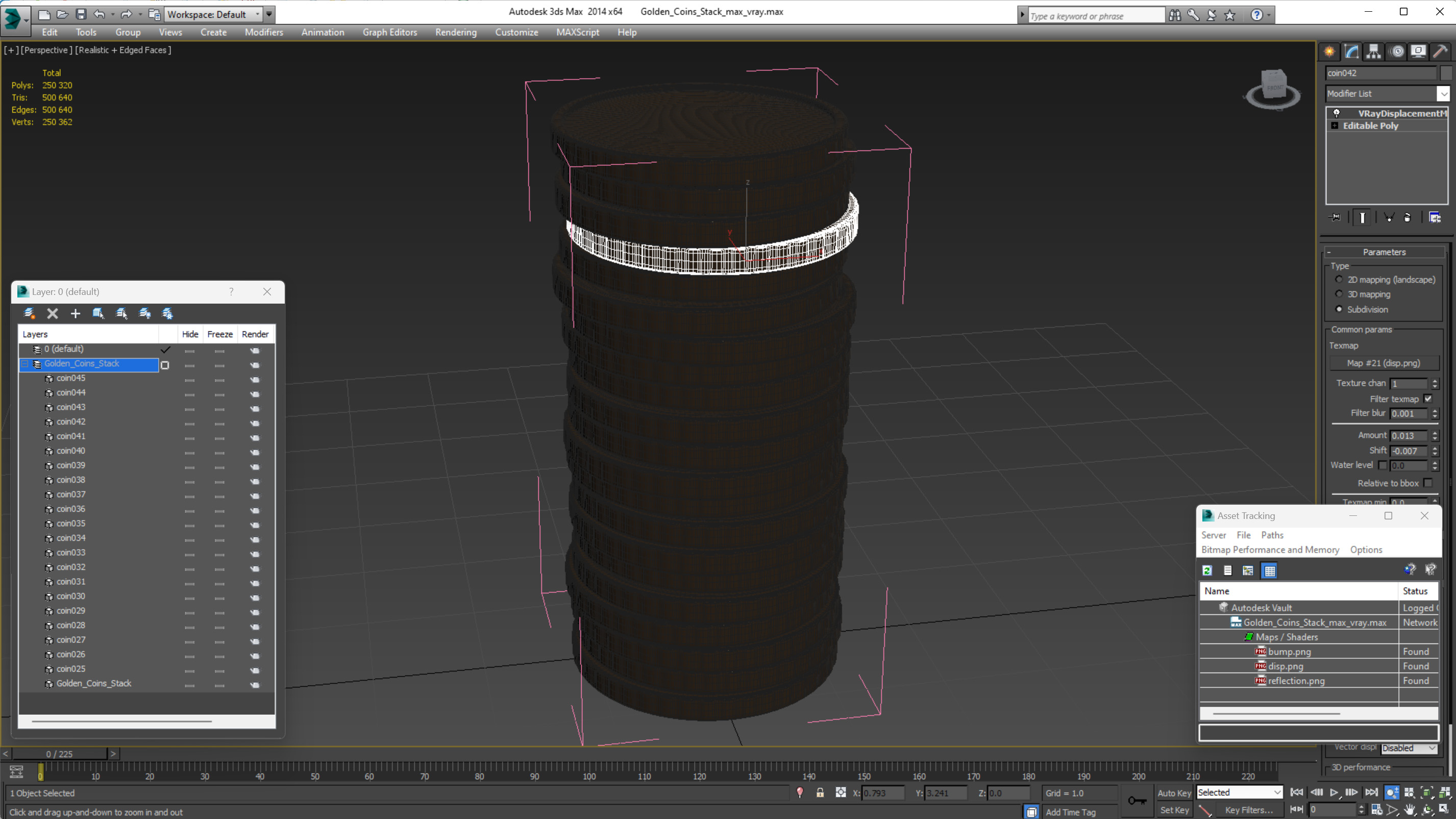The image size is (1456, 819).
Task: Click the Map #21 (disp.png) button
Action: 1383,363
